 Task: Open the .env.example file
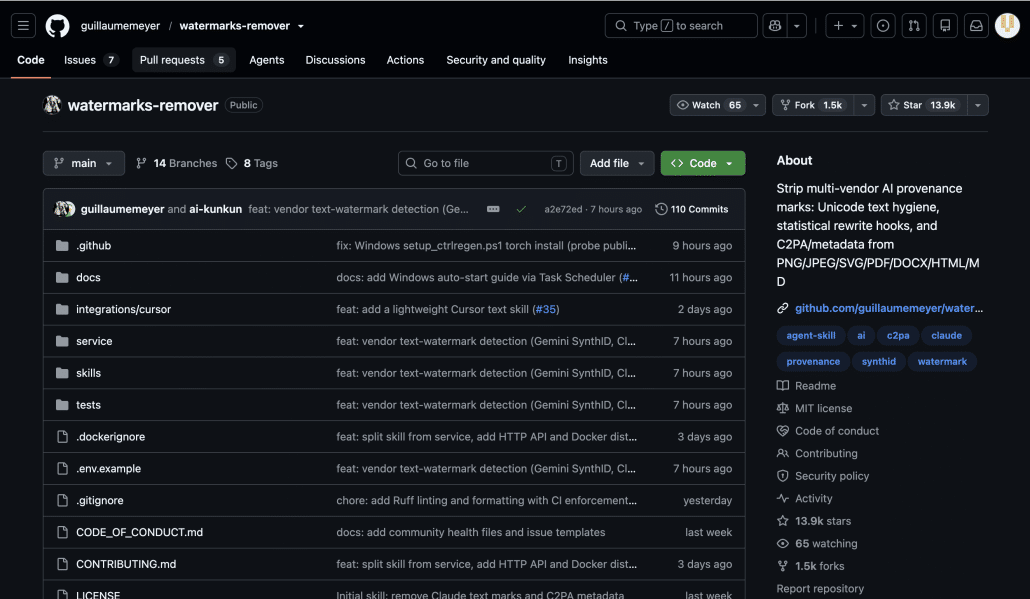click(x=108, y=468)
